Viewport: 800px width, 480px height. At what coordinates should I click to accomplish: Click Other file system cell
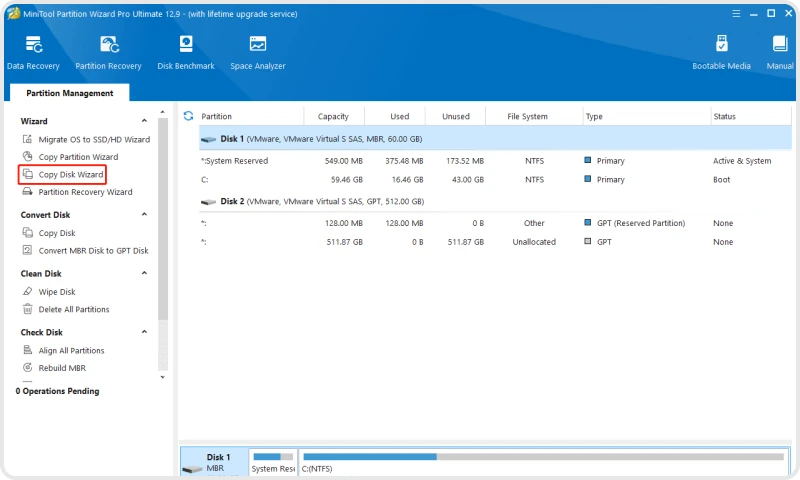point(534,223)
